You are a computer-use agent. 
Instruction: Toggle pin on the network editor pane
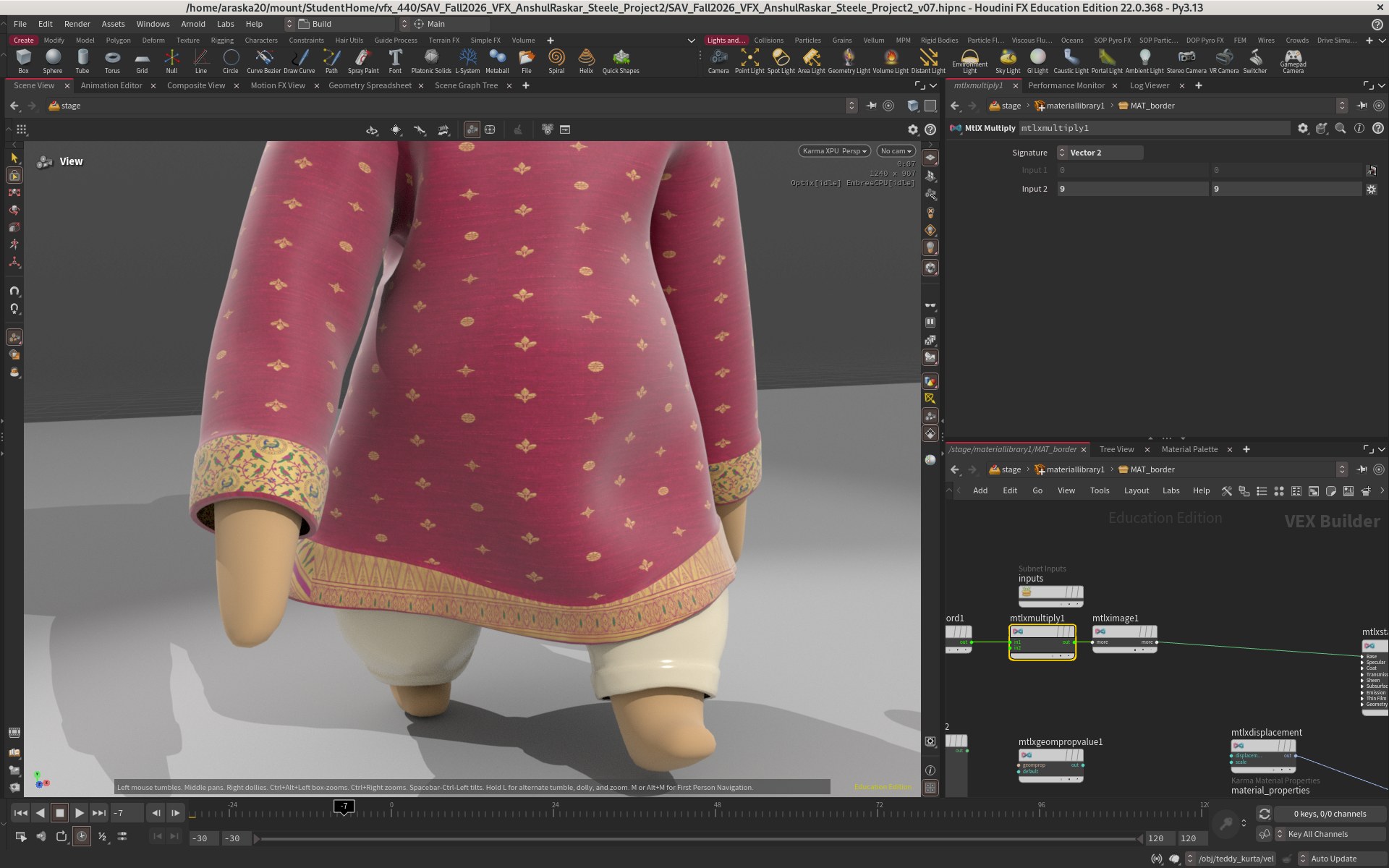1362,469
